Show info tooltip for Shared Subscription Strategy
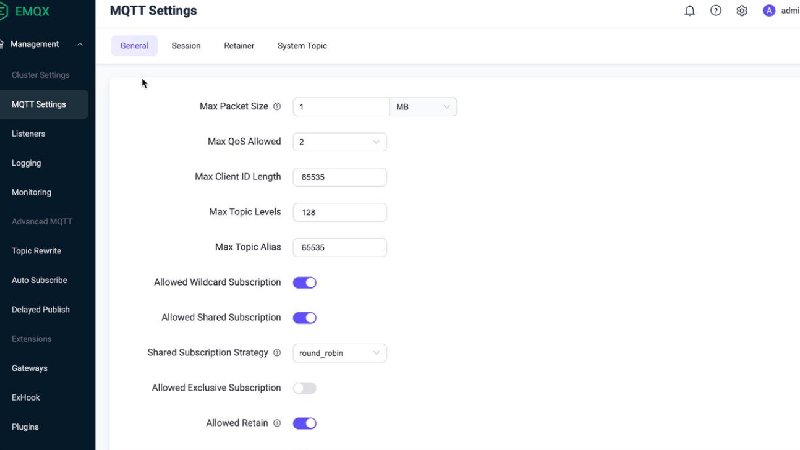 click(277, 353)
